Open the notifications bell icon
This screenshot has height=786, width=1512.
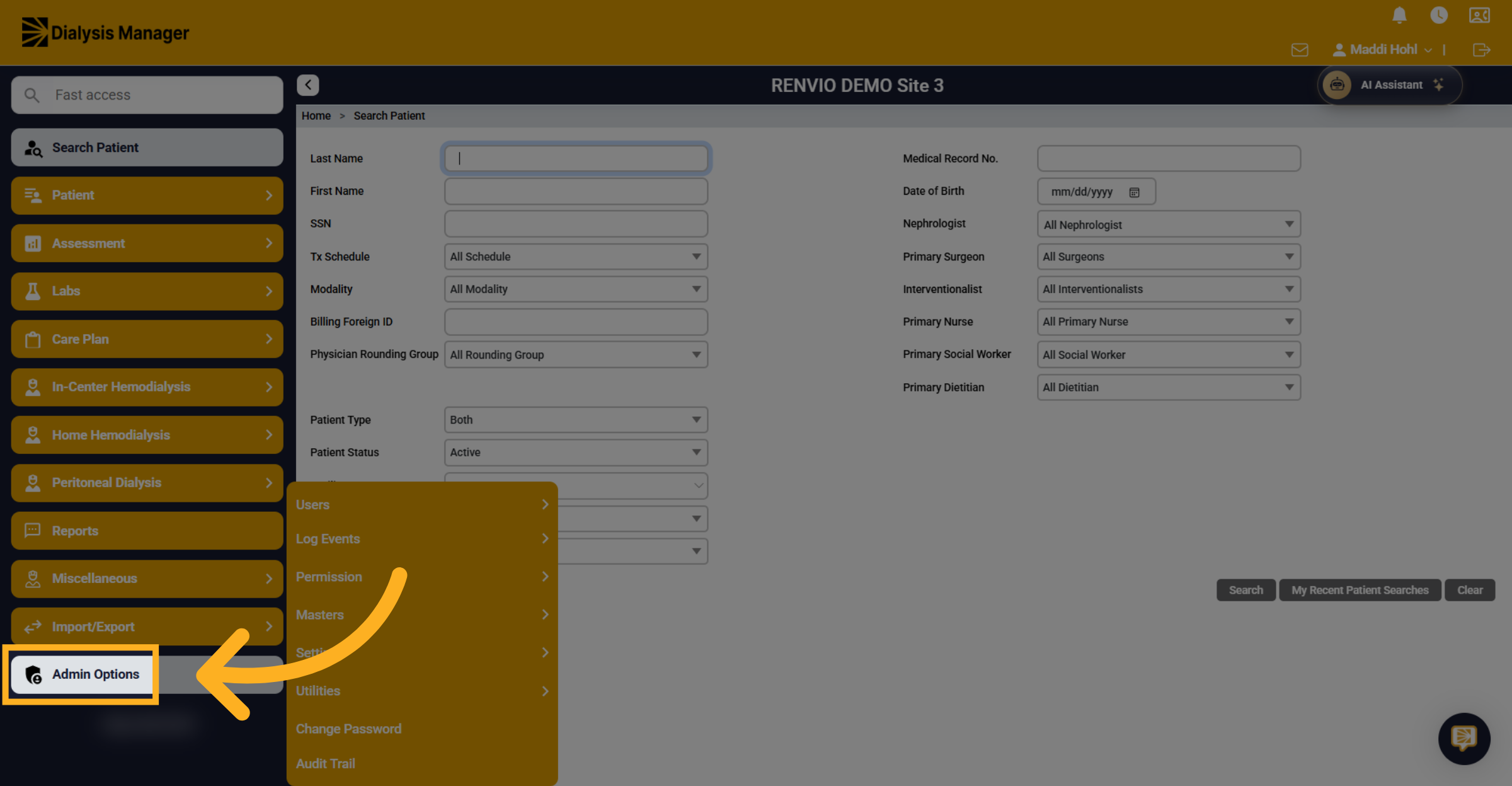click(x=1399, y=15)
